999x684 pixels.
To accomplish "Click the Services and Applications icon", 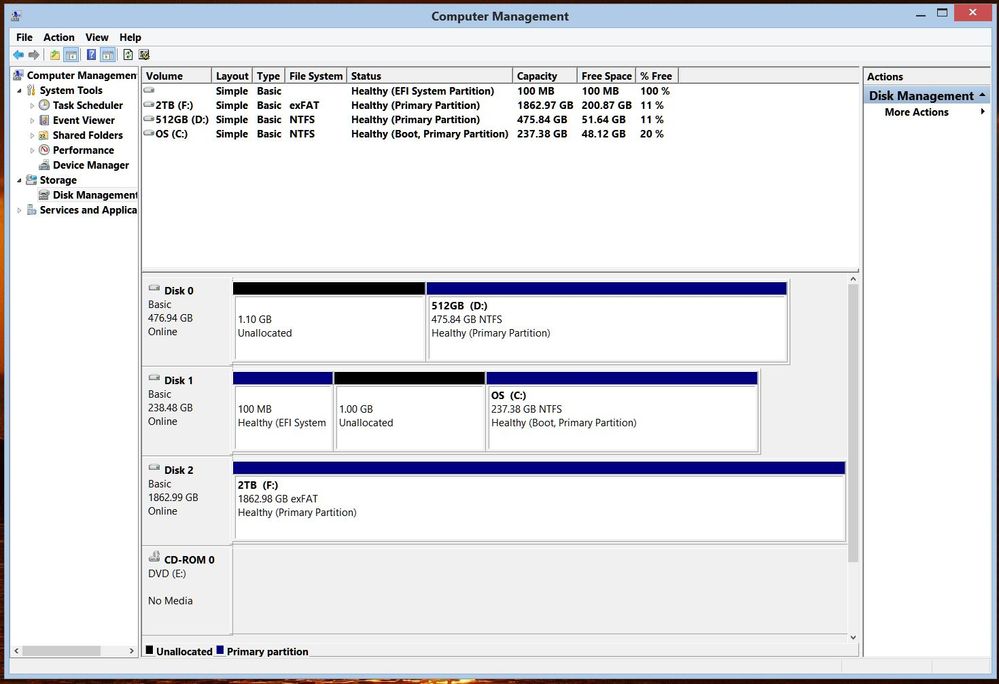I will 31,210.
